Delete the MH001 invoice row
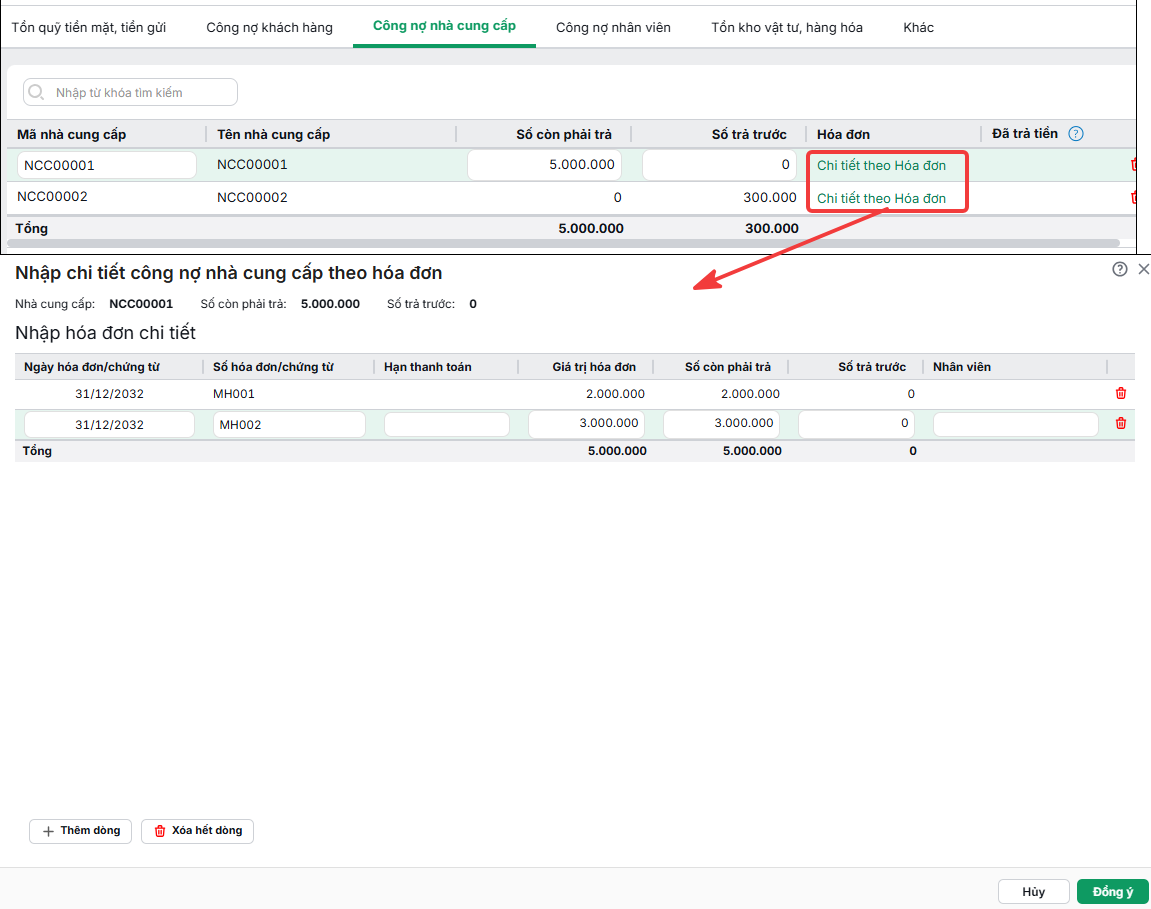The height and width of the screenshot is (909, 1151). pos(1120,394)
